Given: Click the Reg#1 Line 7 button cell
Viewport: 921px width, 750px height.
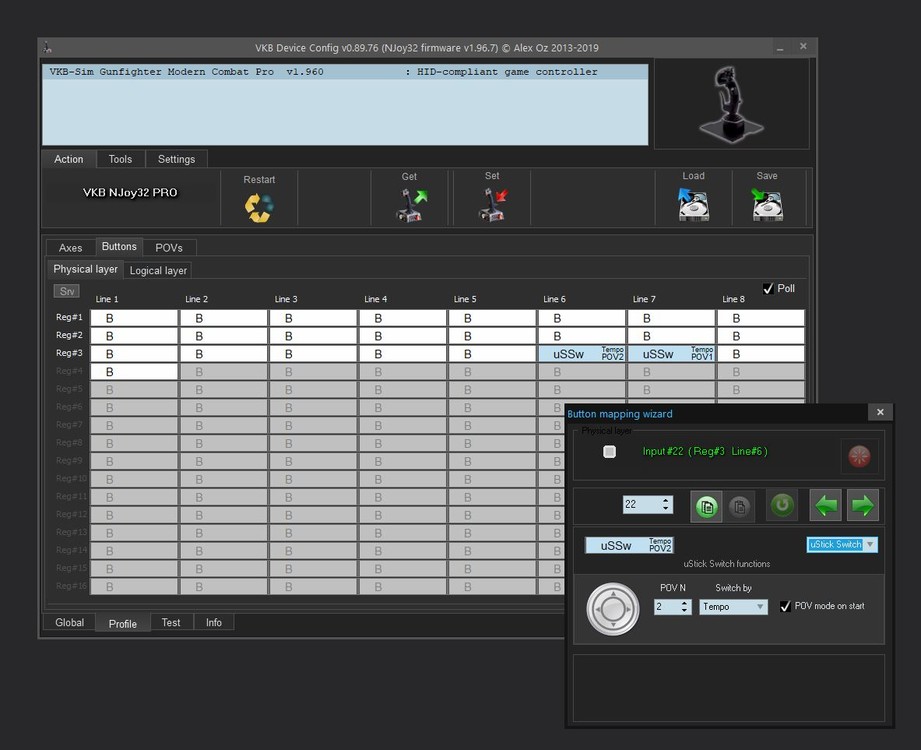Looking at the screenshot, I should (671, 318).
